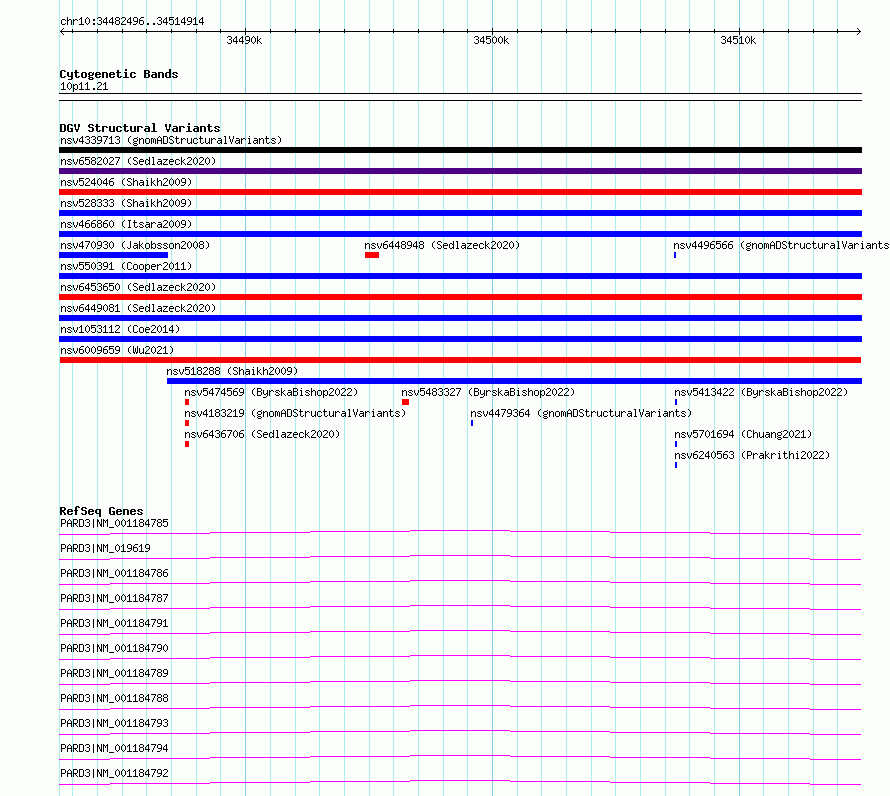Image resolution: width=890 pixels, height=796 pixels.
Task: Select the nsv4479364 gnomAD label
Action: (581, 413)
